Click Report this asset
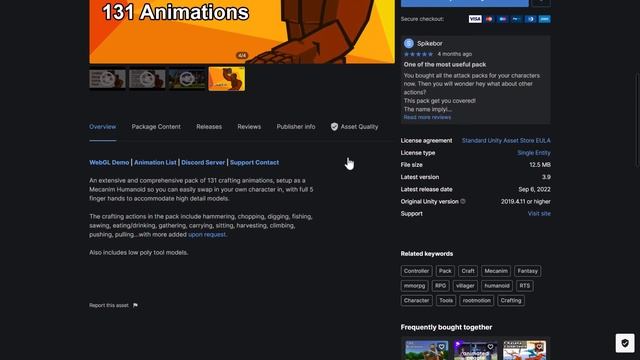 (109, 305)
